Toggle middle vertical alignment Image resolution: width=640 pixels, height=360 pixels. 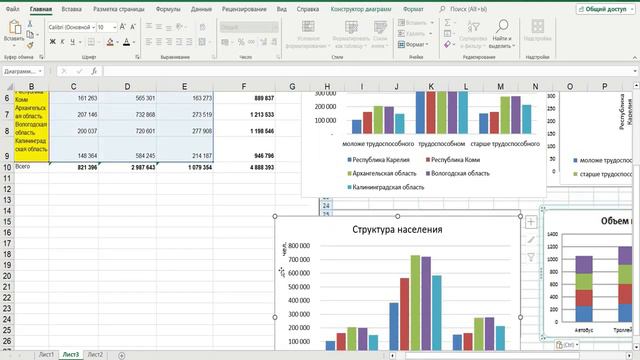coord(159,27)
